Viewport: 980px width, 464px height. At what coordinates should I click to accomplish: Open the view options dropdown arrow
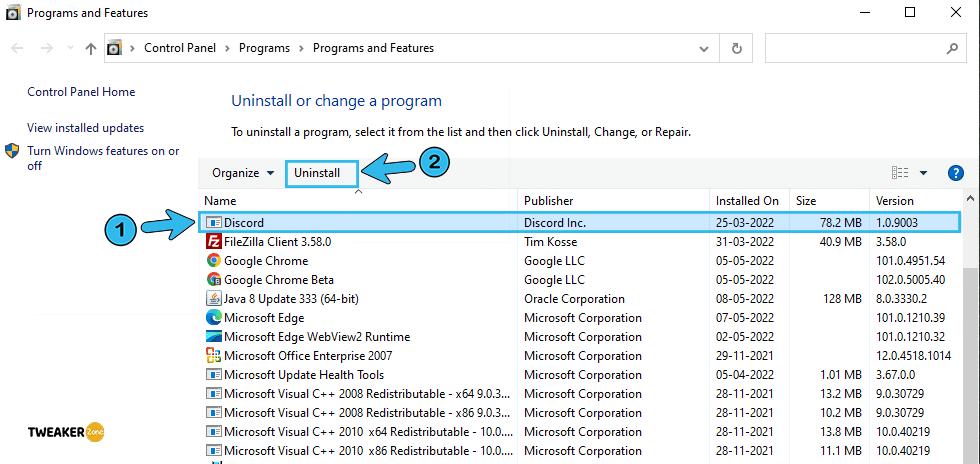point(923,173)
